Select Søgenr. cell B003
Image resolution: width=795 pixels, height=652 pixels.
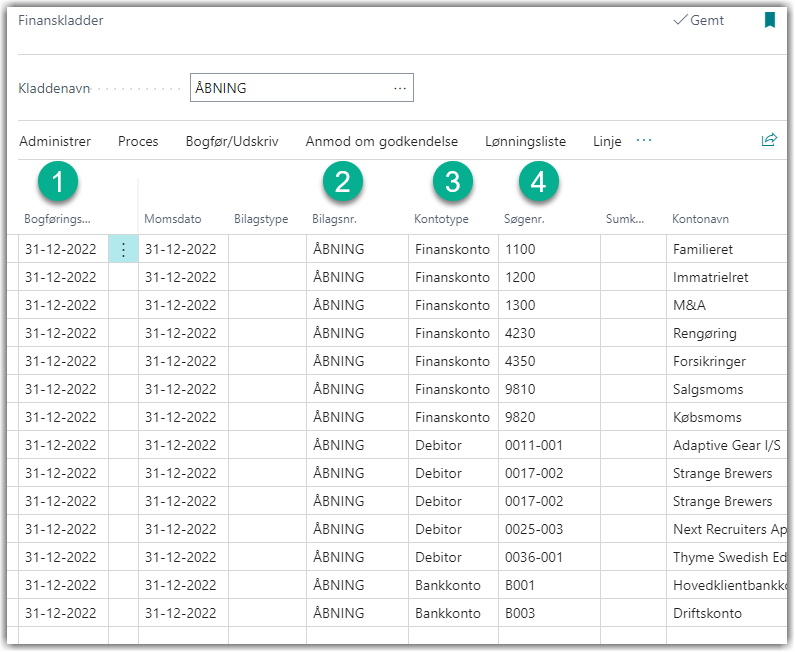[549, 612]
